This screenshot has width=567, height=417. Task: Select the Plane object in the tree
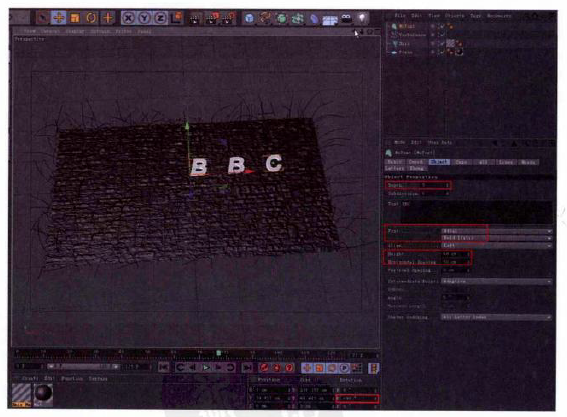[x=405, y=52]
